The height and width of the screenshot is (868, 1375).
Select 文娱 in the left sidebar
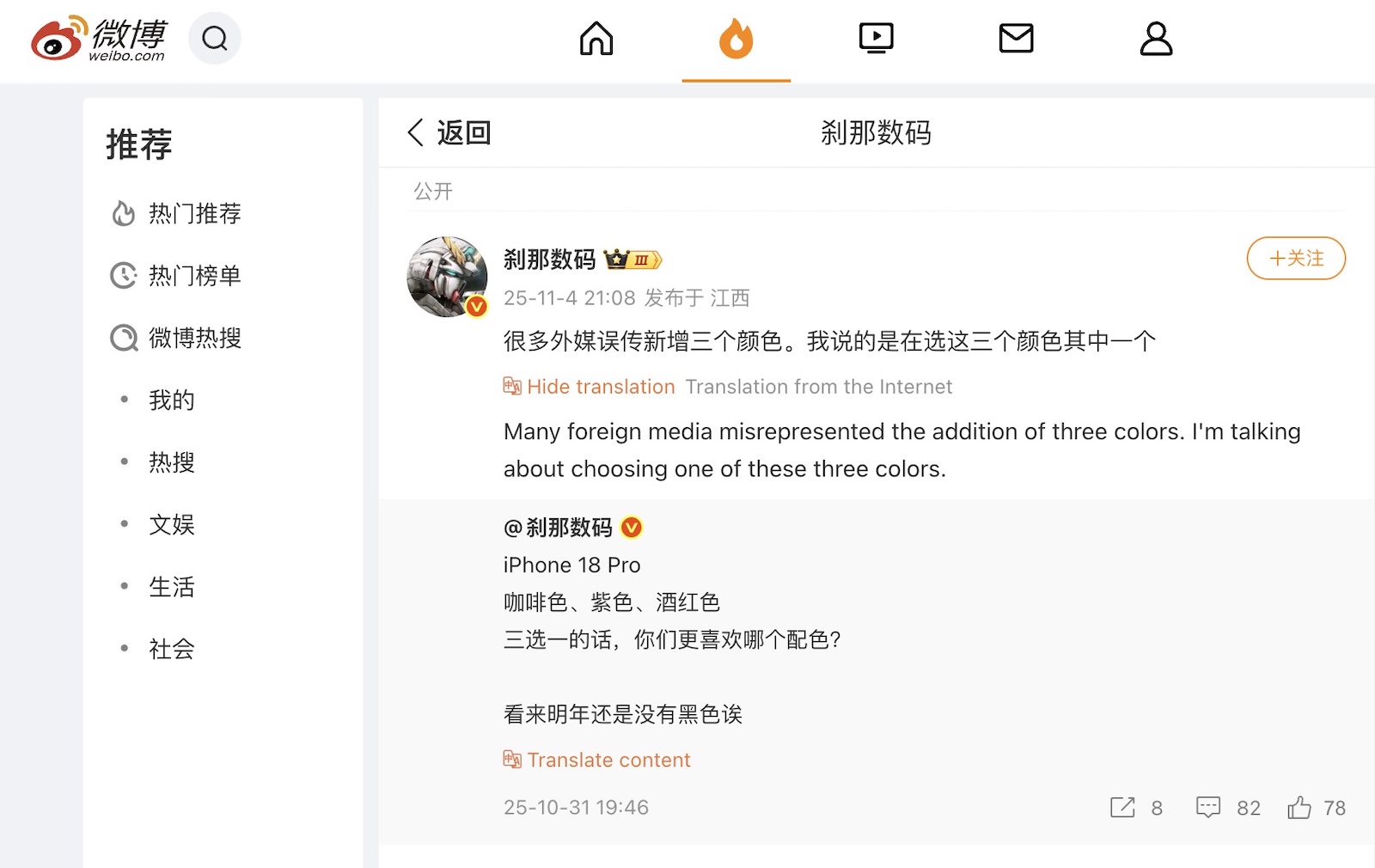click(x=172, y=525)
